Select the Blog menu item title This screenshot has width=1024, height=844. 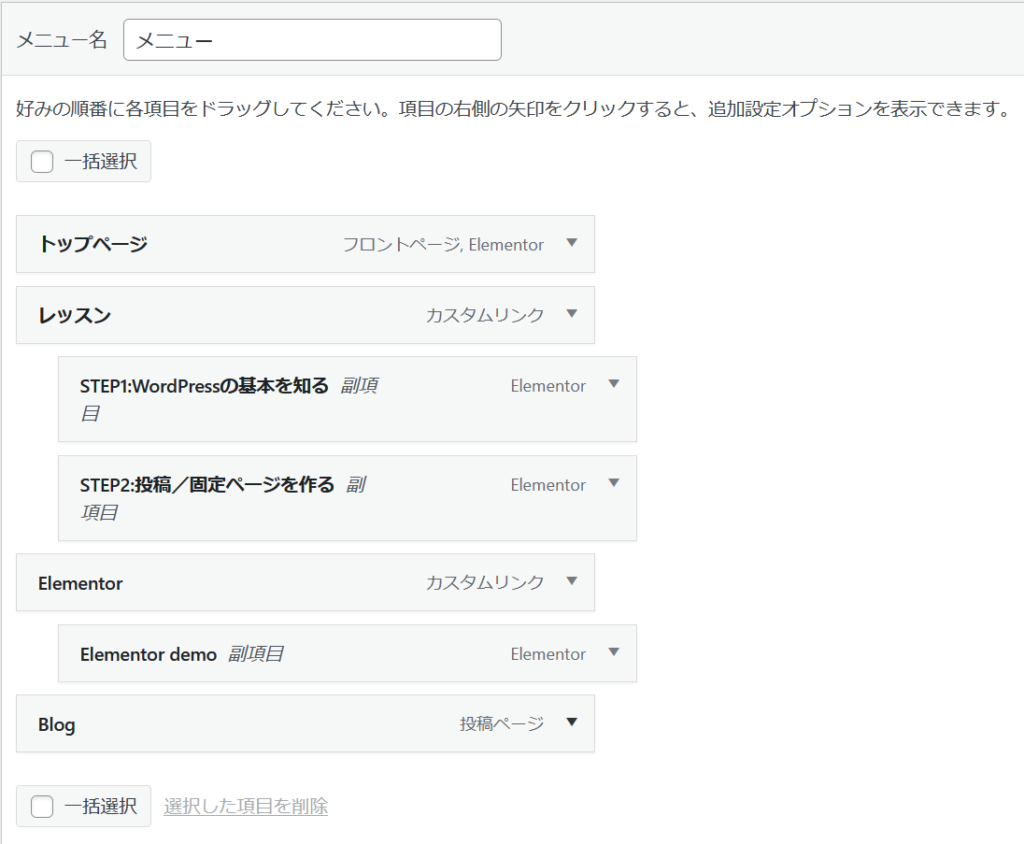tap(57, 724)
